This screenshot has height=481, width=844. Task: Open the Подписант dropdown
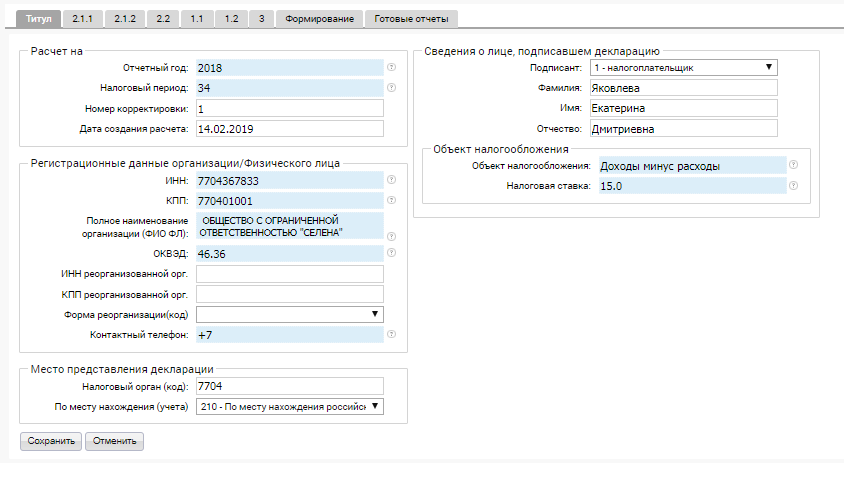click(683, 68)
